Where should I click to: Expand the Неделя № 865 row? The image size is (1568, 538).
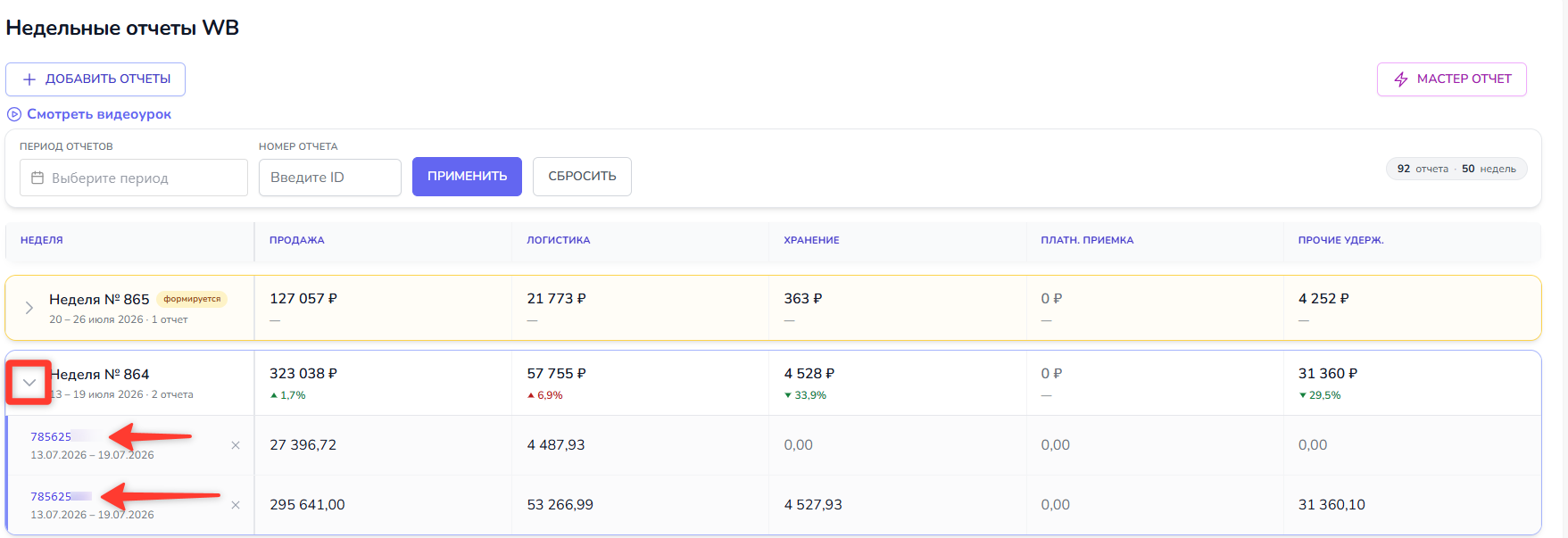(29, 308)
